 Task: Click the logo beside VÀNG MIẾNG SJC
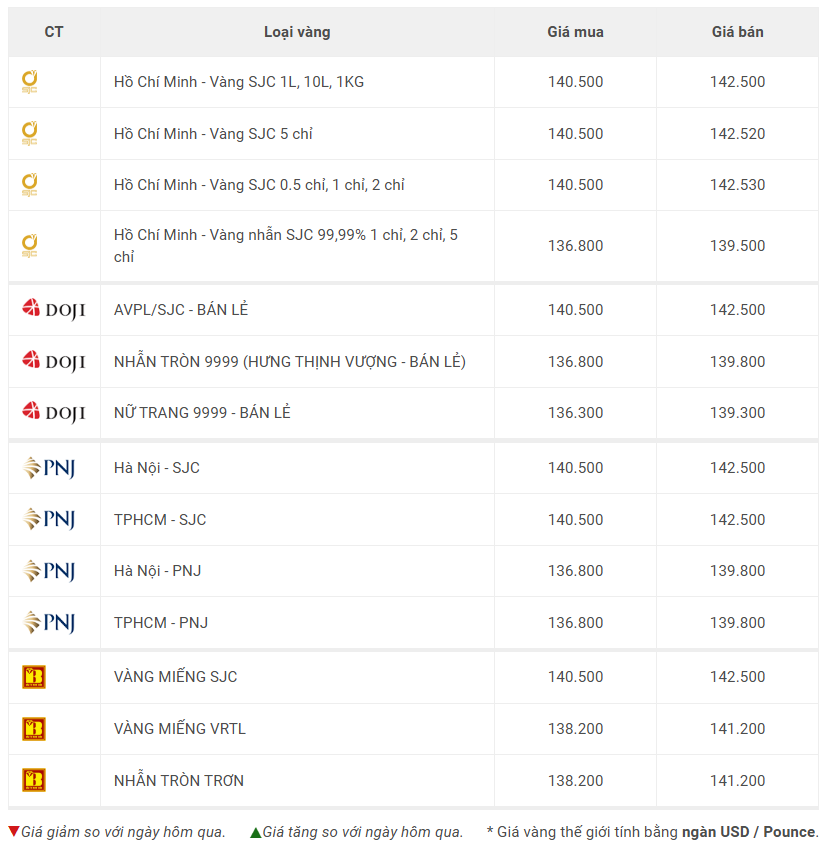(34, 677)
